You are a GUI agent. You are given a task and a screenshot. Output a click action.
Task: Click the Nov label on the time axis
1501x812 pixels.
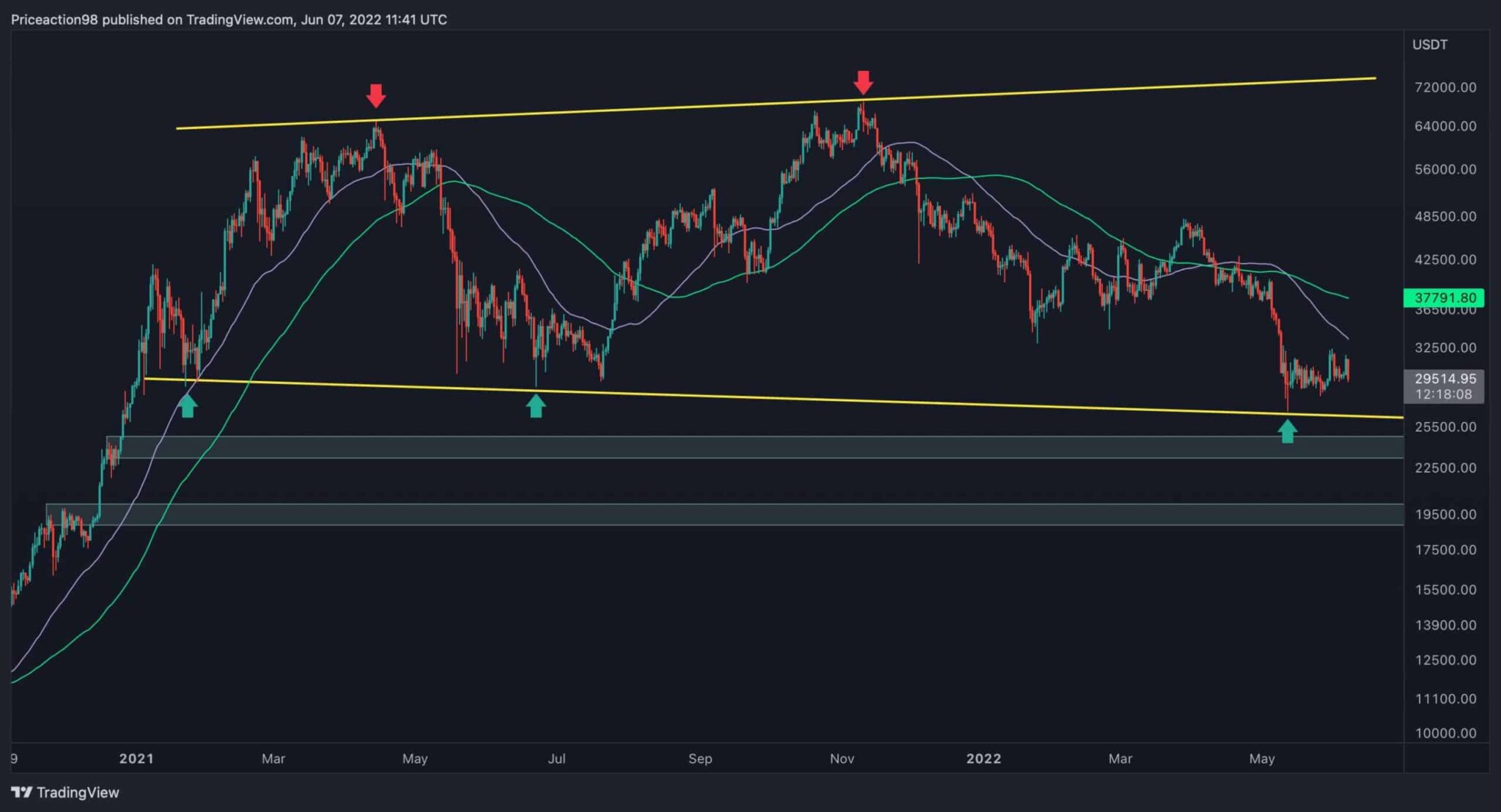coord(841,759)
